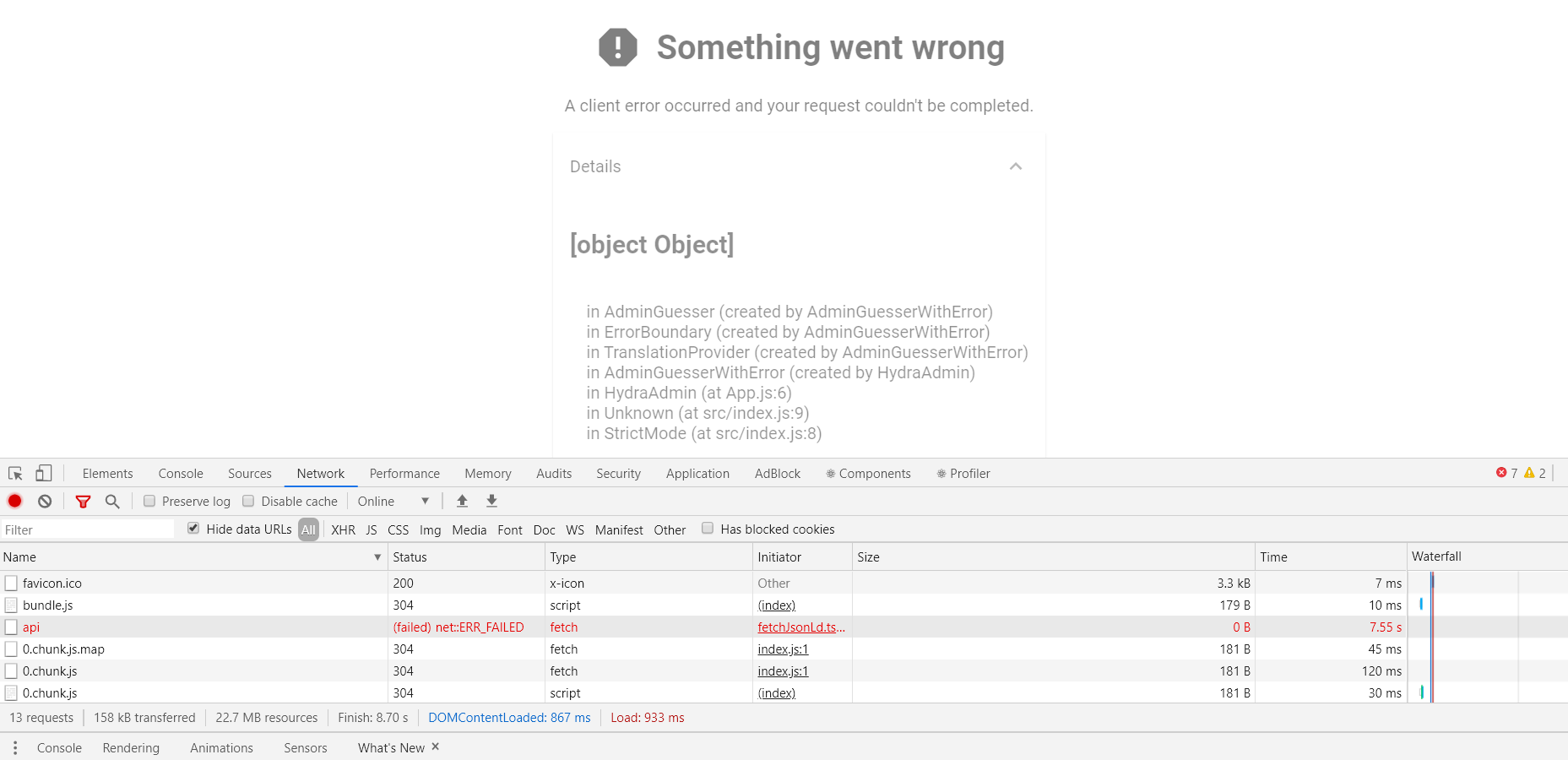The width and height of the screenshot is (1568, 760).
Task: Toggle the Name column sort arrow
Action: (377, 557)
